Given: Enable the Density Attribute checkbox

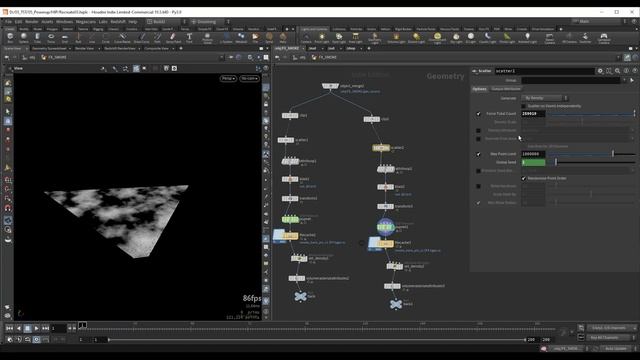Looking at the screenshot, I should [478, 131].
